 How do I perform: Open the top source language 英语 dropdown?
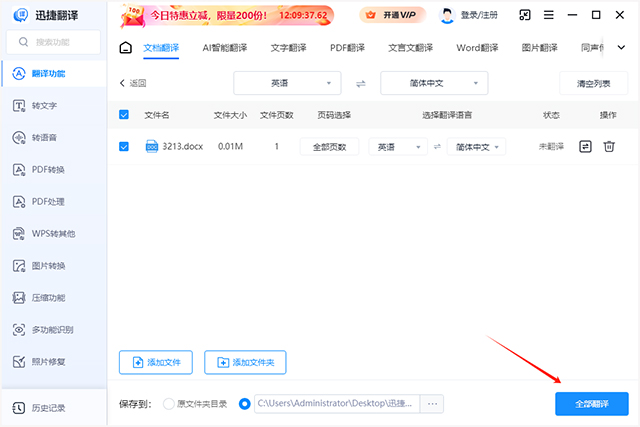[x=287, y=83]
